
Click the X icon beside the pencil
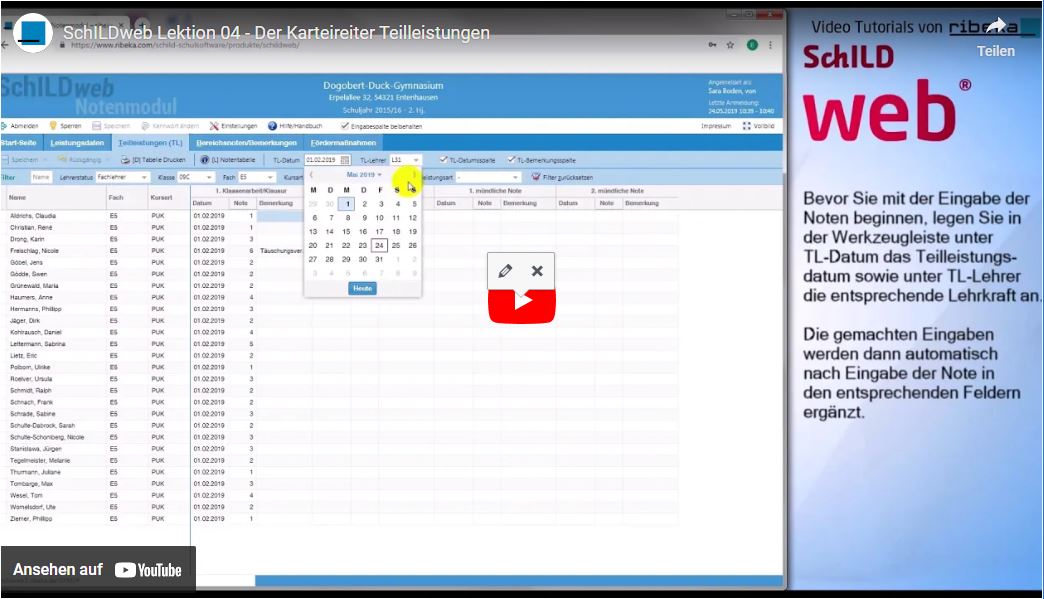pyautogui.click(x=537, y=271)
